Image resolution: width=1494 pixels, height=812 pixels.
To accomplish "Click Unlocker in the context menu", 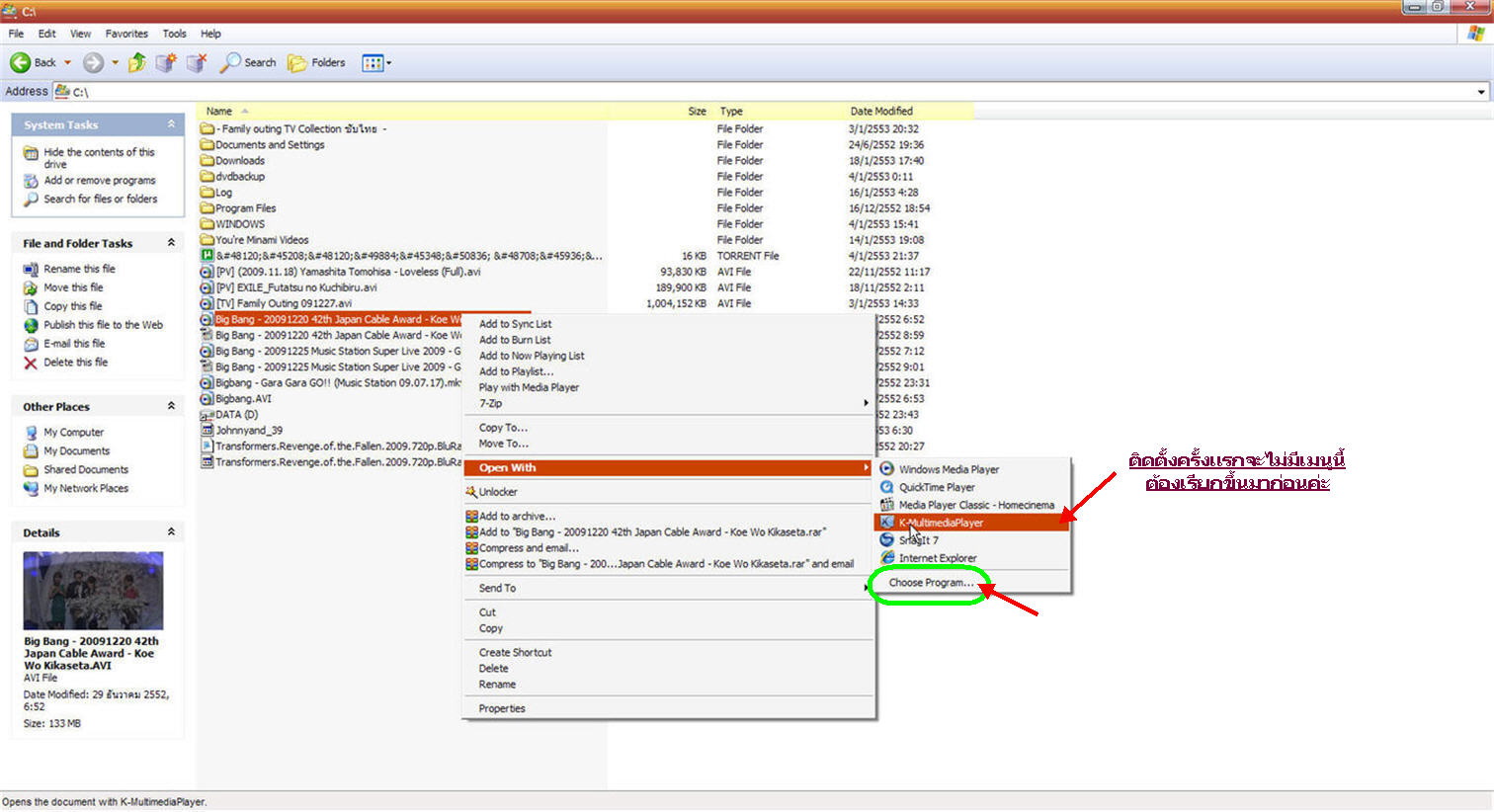I will 497,492.
